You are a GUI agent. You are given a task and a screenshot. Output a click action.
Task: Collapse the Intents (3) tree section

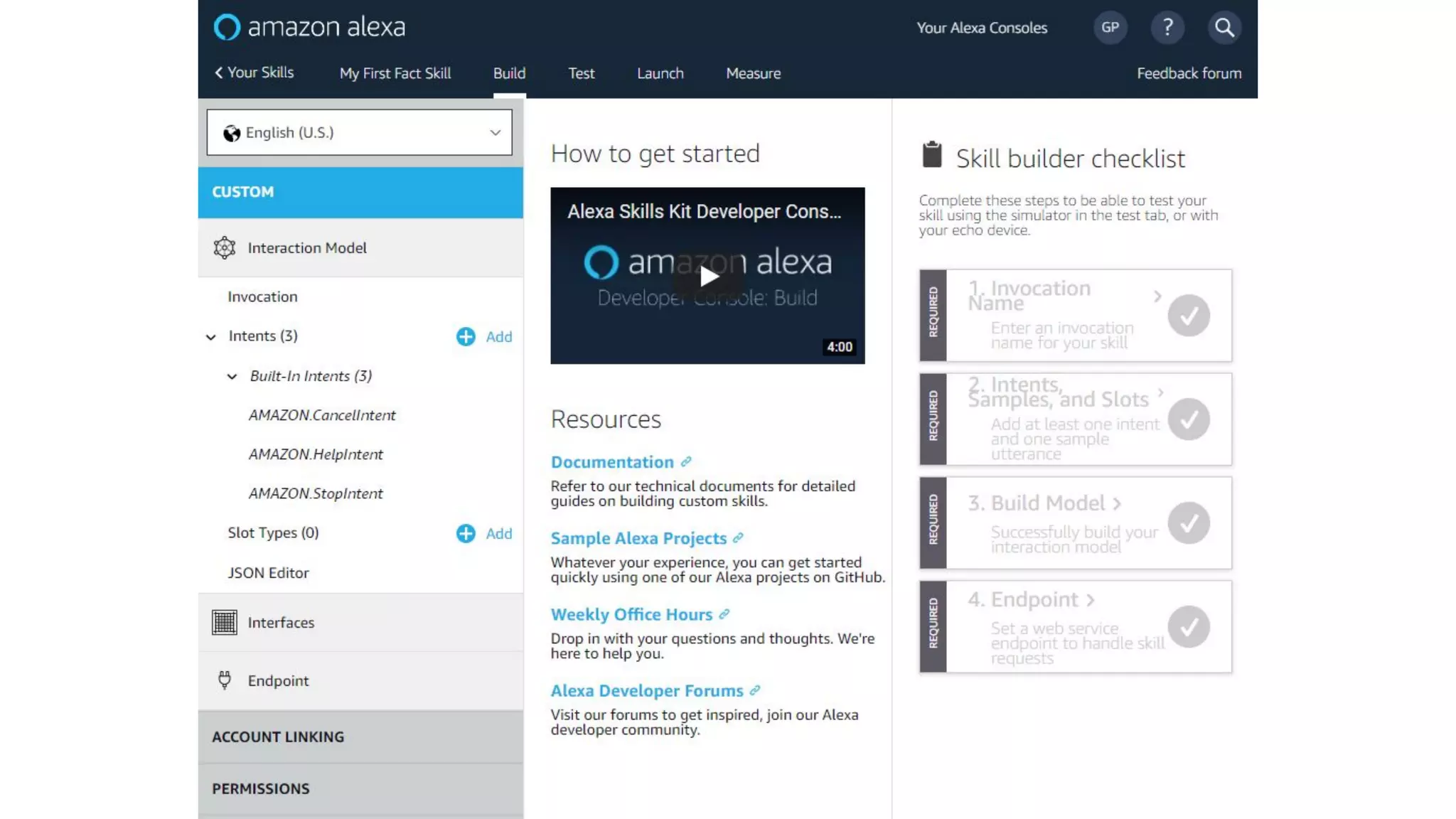(211, 337)
